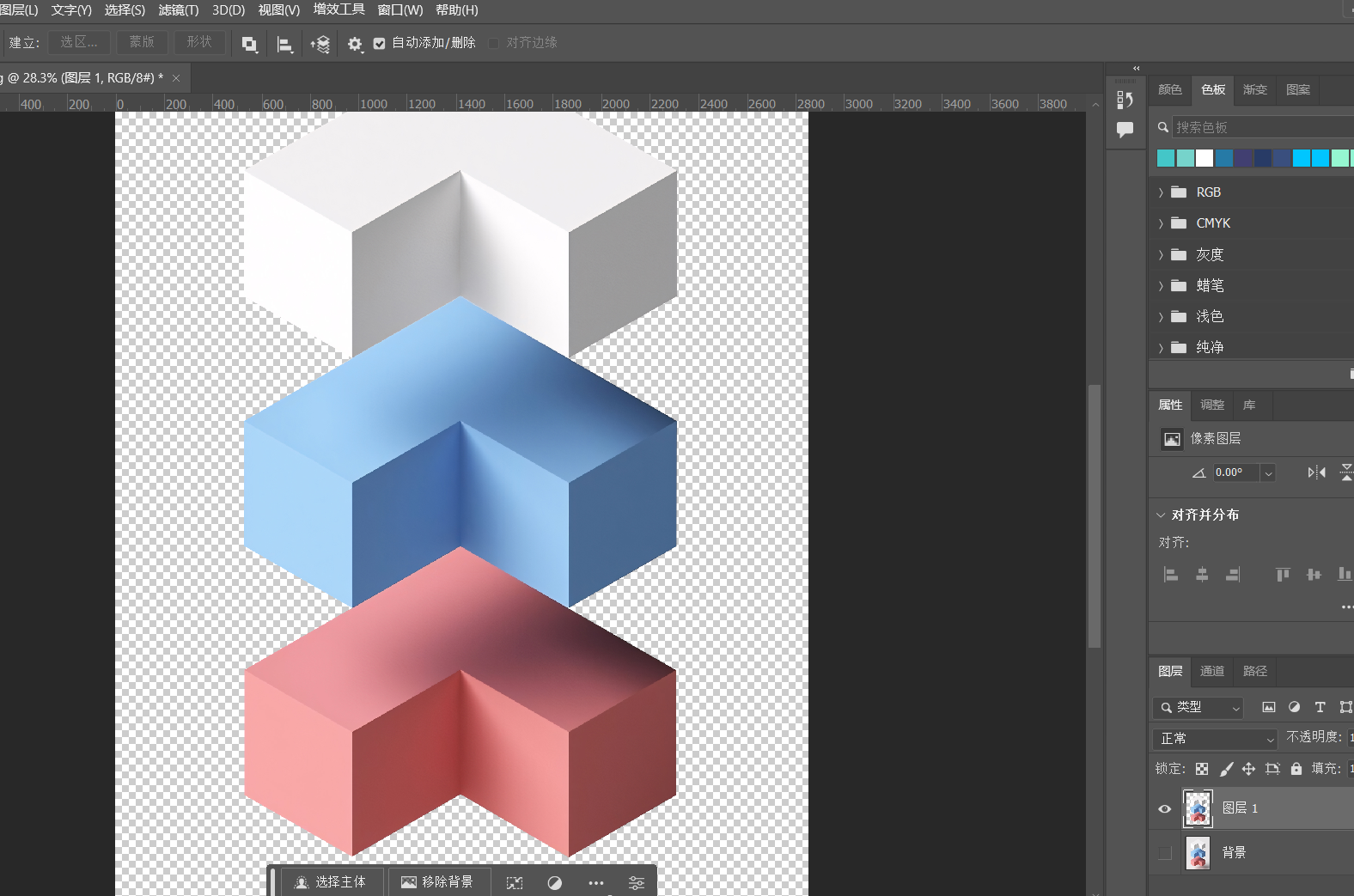Switch to the 通道 tab
This screenshot has height=896, width=1354.
(1211, 671)
